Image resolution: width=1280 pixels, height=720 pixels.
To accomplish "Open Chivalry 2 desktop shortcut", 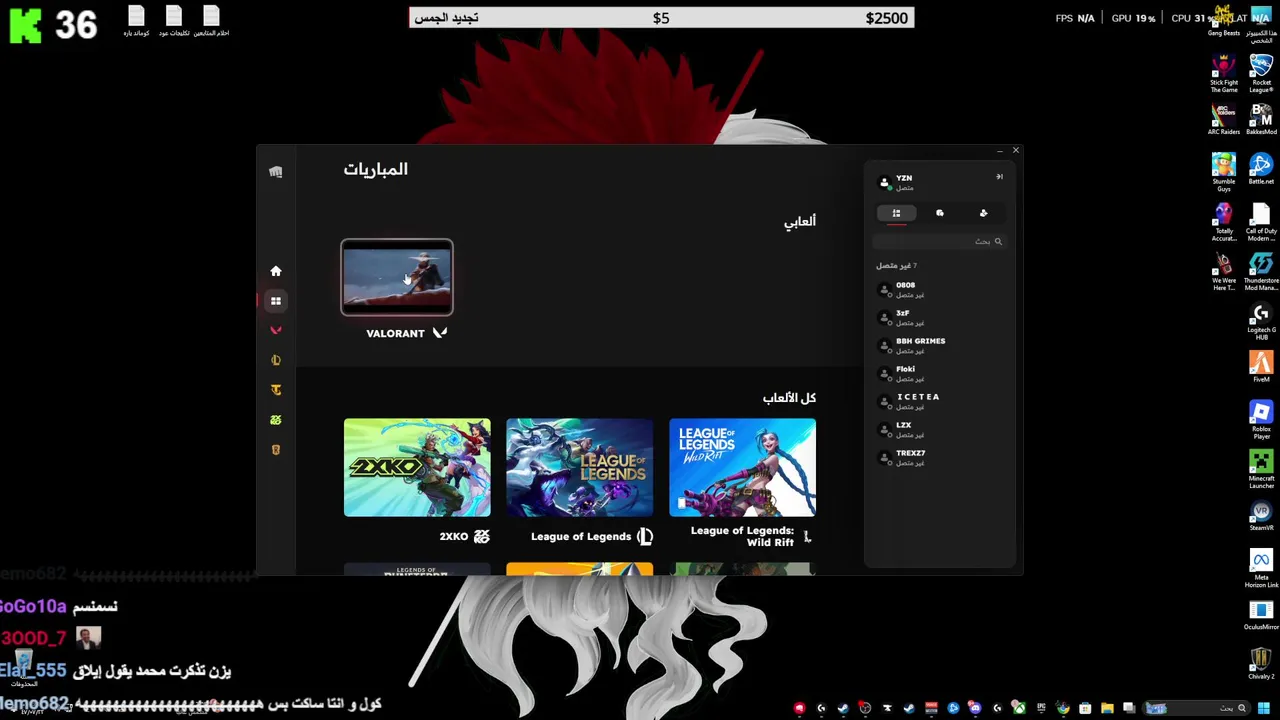I will click(1261, 664).
